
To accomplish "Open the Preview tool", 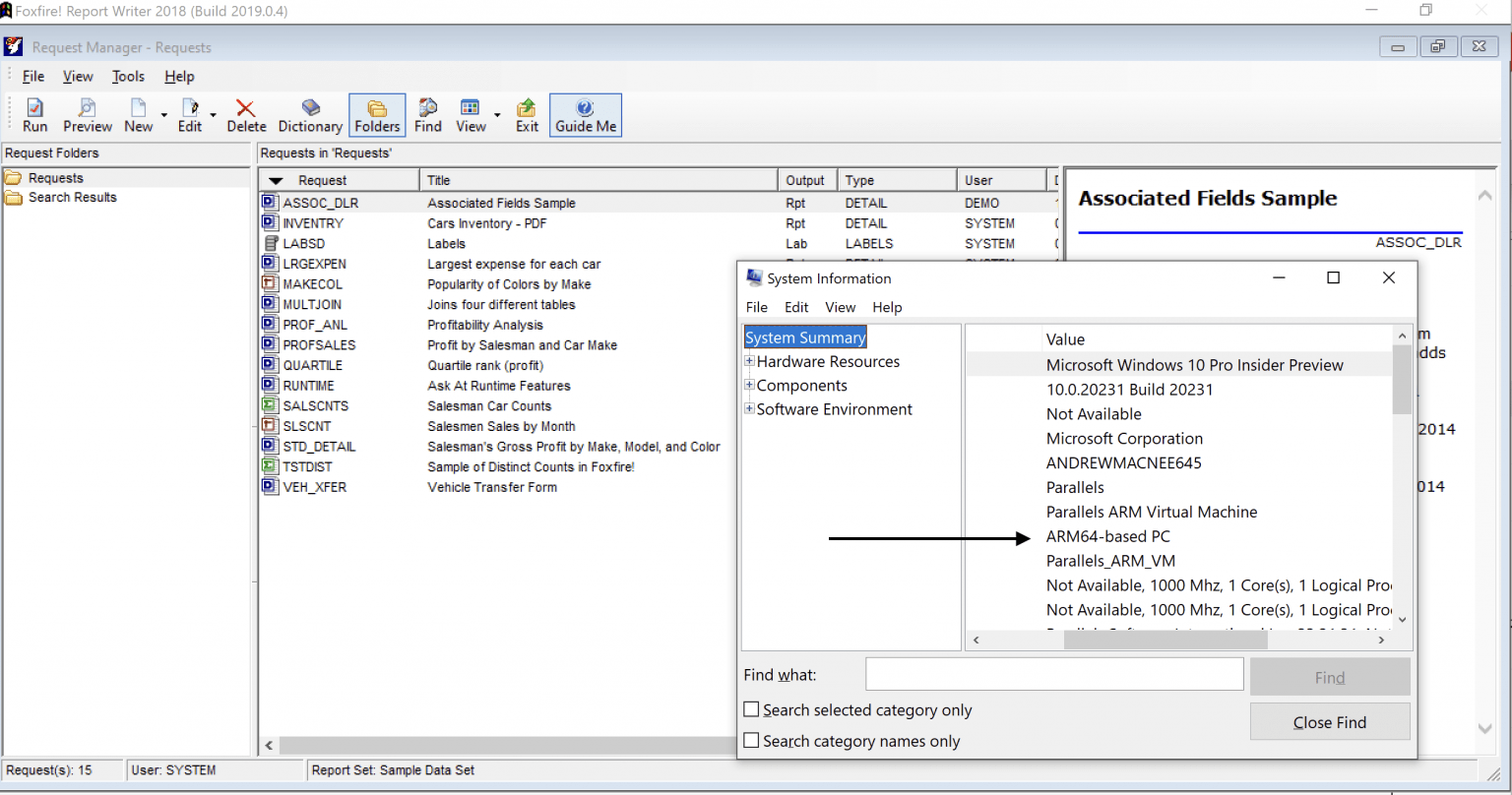I will (87, 115).
